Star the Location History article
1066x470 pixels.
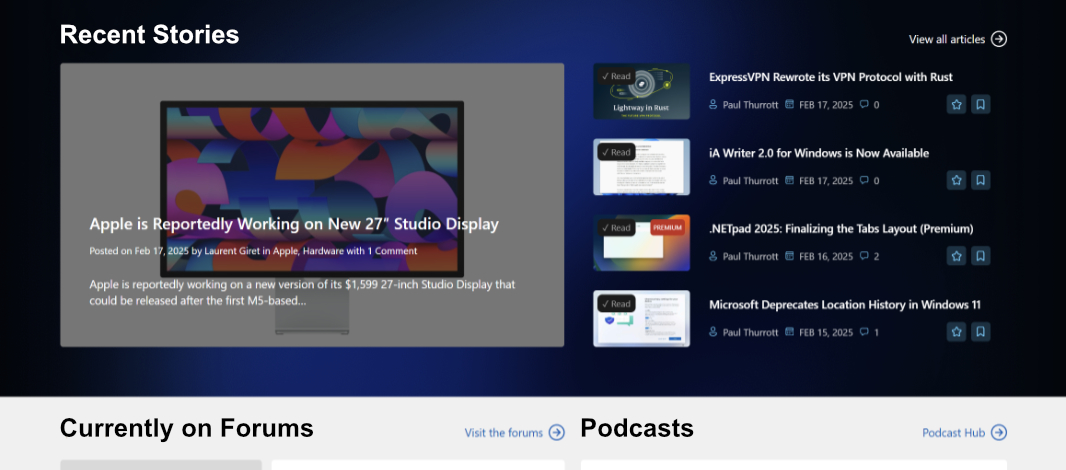click(957, 332)
